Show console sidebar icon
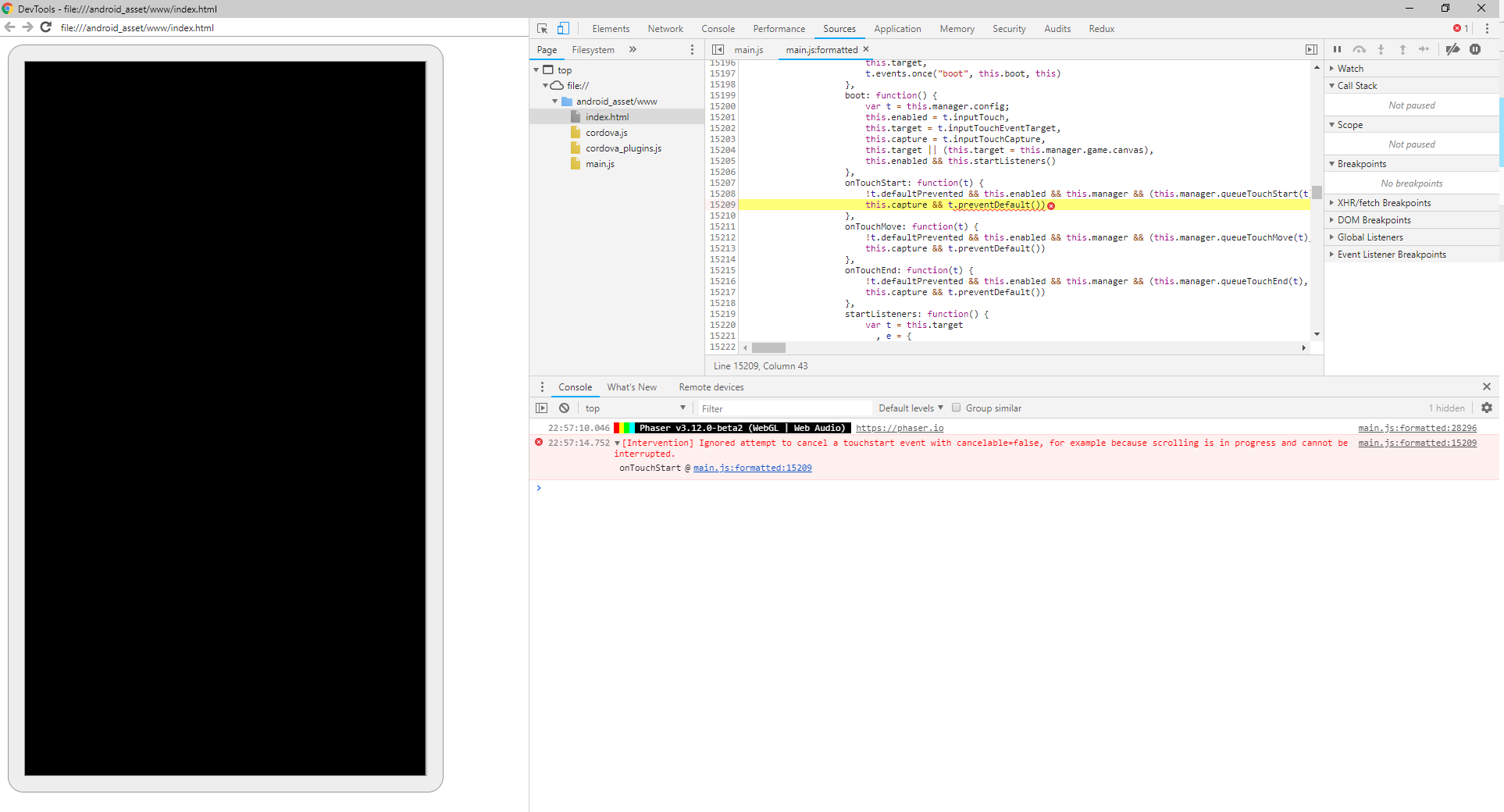The width and height of the screenshot is (1504, 812). coord(542,408)
